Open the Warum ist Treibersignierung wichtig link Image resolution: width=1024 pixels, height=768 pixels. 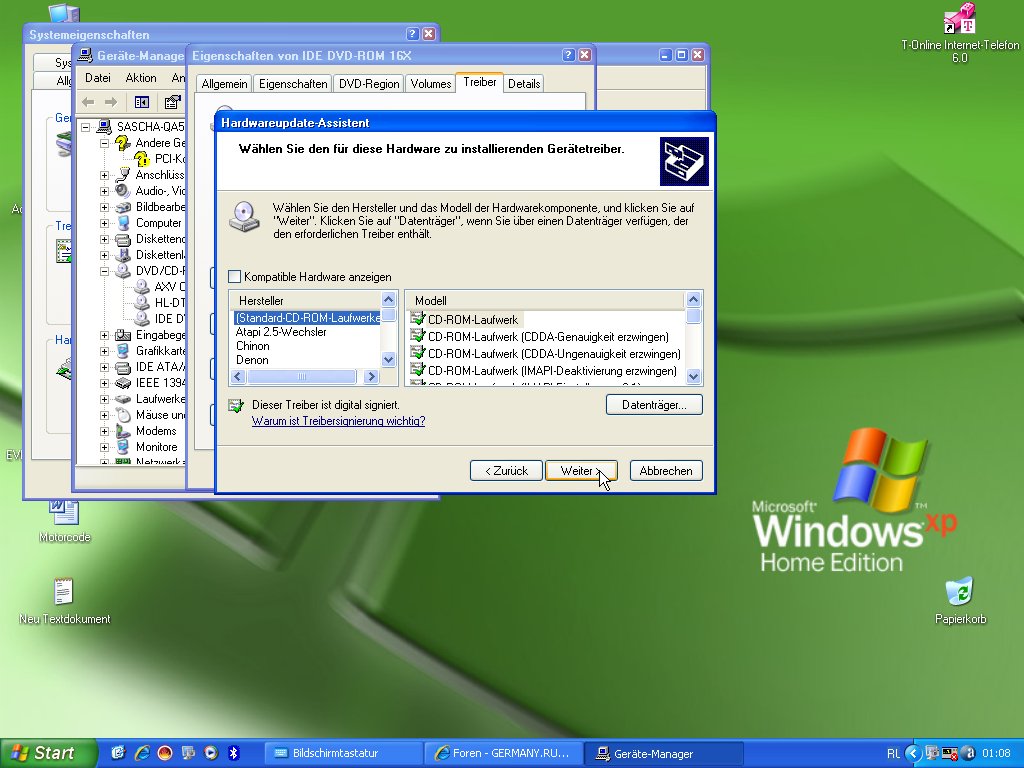tap(338, 421)
